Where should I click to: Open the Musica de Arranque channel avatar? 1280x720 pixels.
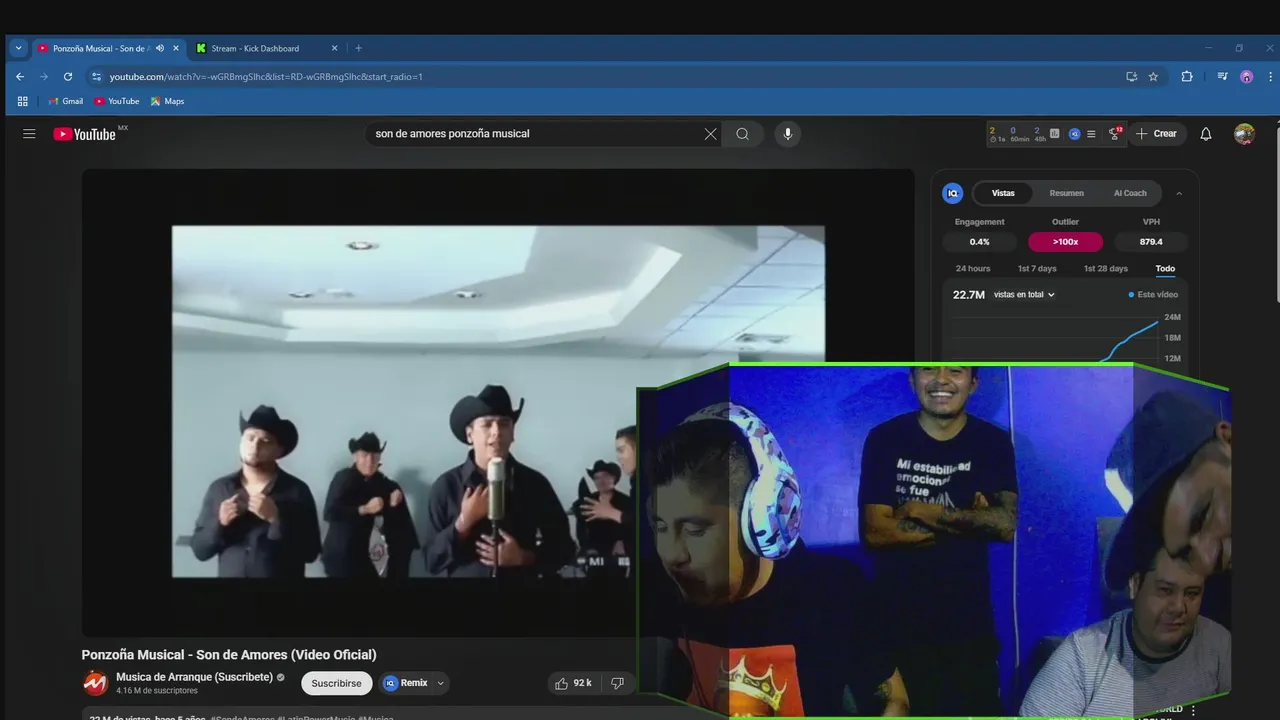click(x=95, y=684)
